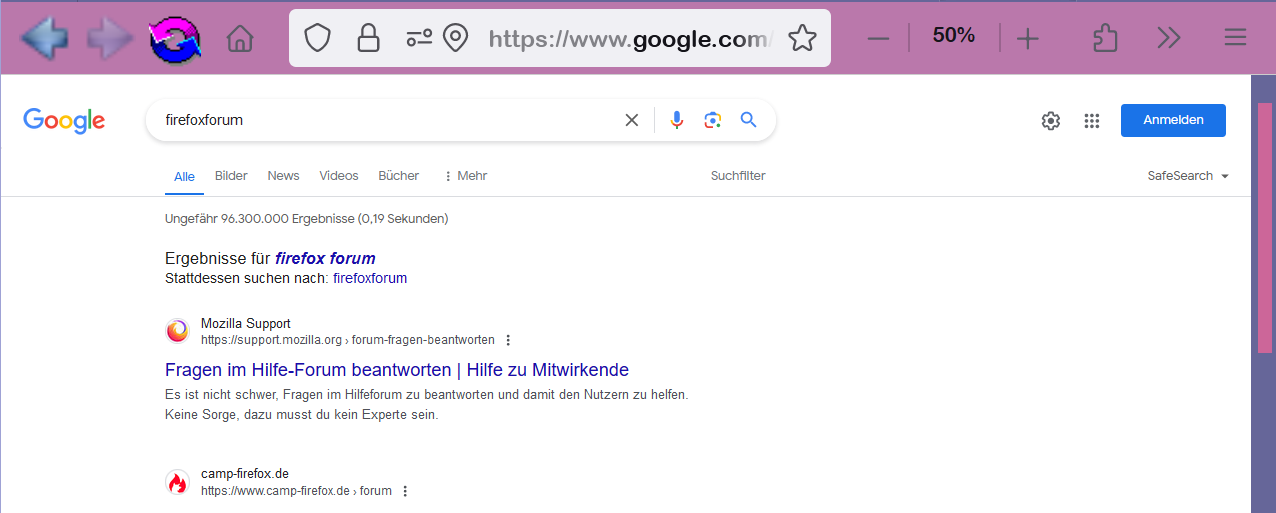Open tracking protection shield icon

[x=317, y=39]
